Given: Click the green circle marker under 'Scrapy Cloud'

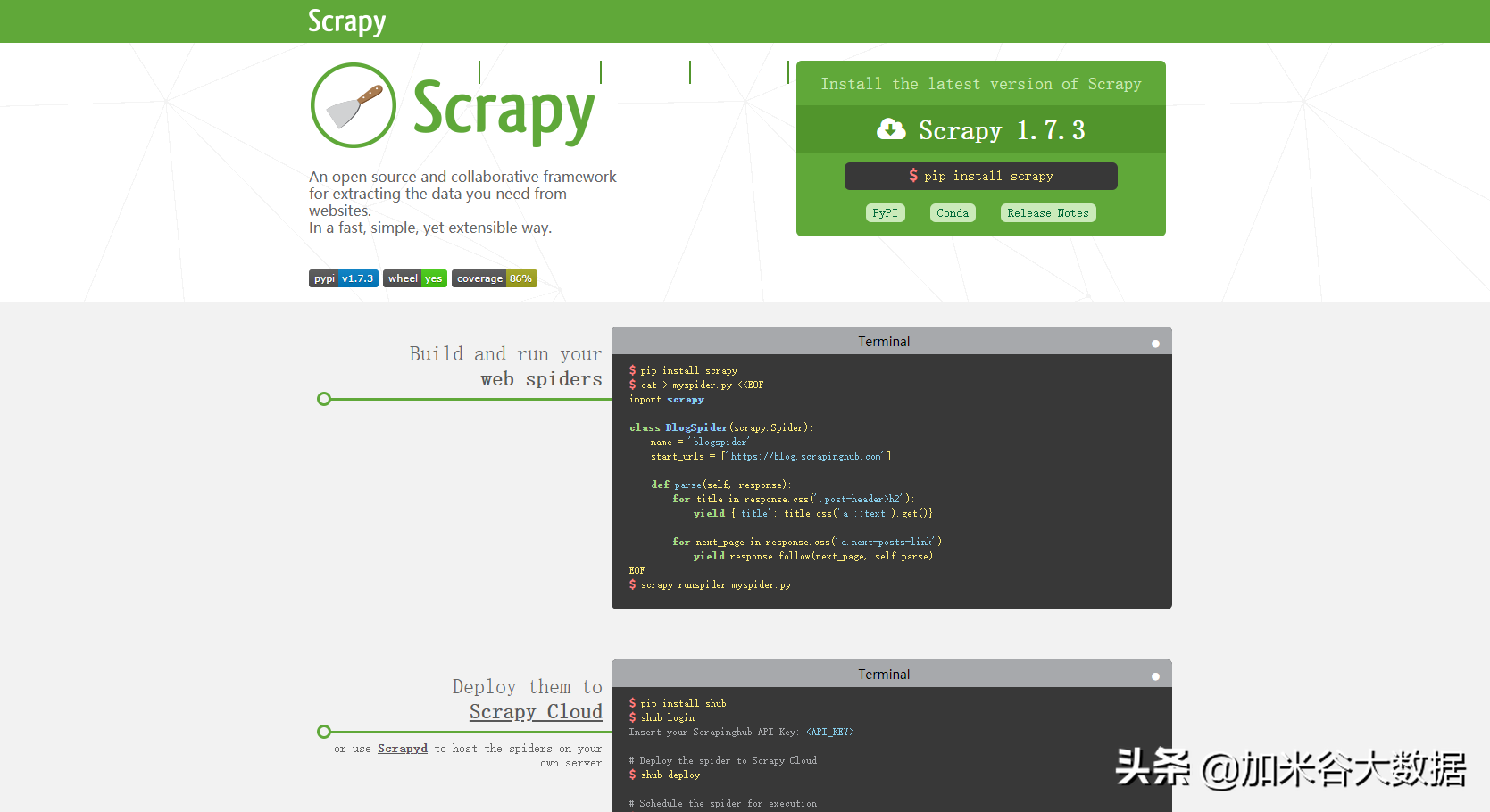Looking at the screenshot, I should pos(324,732).
